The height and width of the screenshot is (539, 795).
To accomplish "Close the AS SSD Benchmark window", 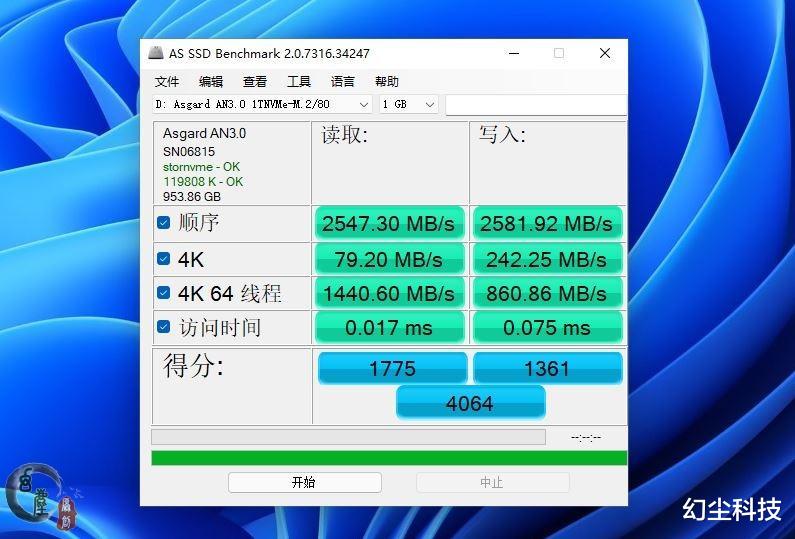I will [x=604, y=53].
